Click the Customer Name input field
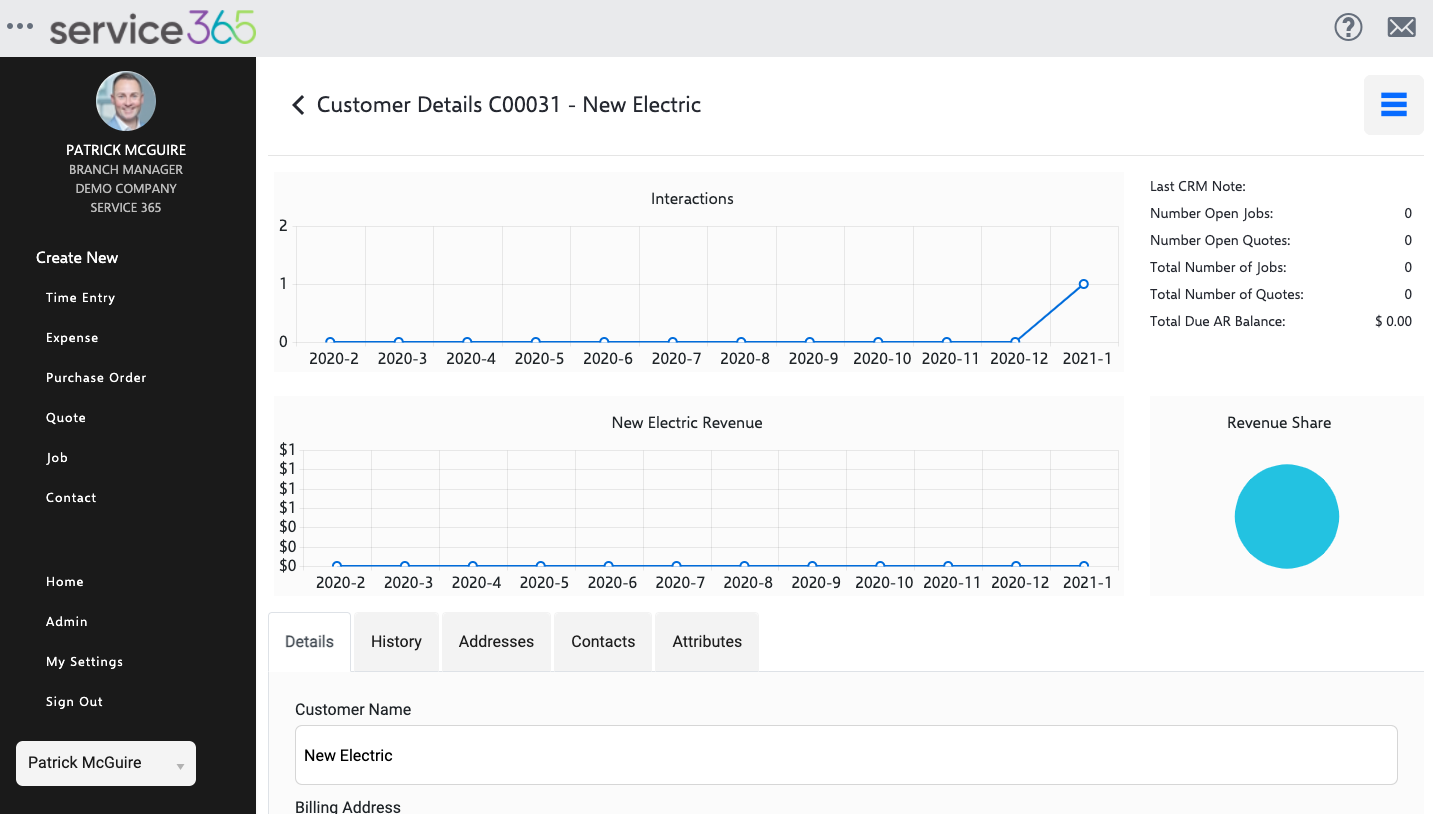Viewport: 1433px width, 814px height. tap(846, 755)
